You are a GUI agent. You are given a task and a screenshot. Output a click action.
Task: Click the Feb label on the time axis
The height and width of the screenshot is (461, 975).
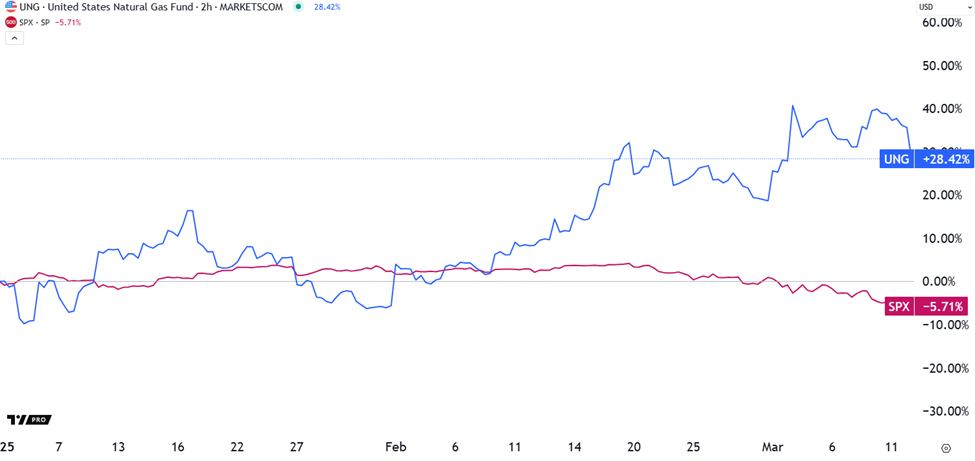click(397, 449)
